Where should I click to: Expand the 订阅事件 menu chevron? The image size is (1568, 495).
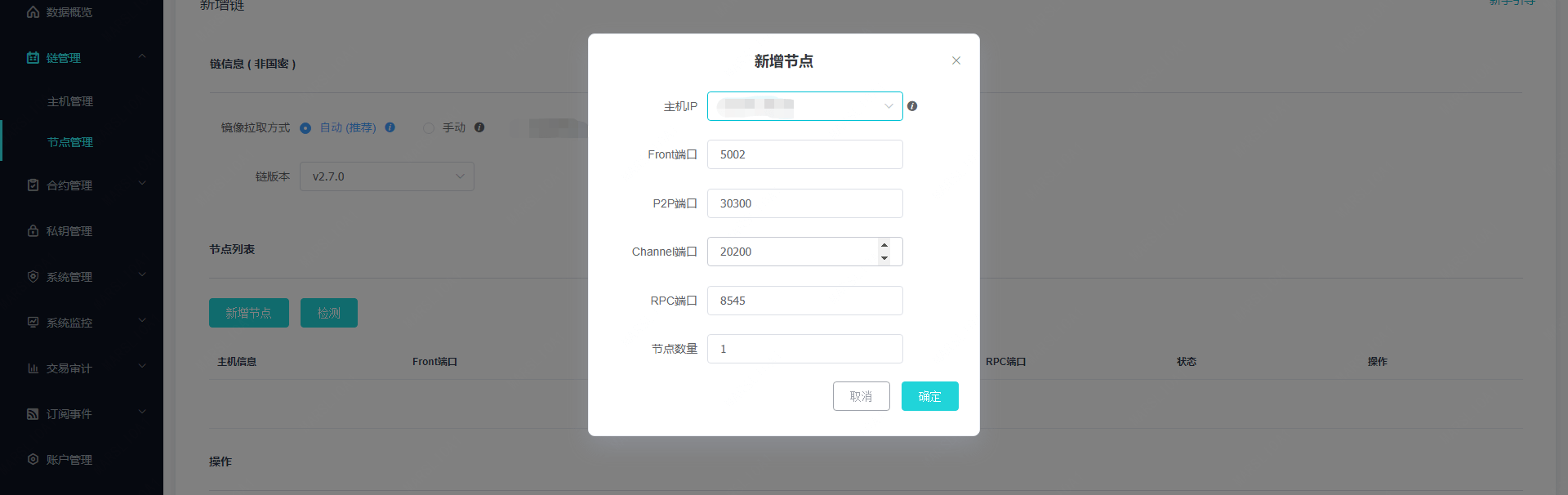[x=142, y=412]
